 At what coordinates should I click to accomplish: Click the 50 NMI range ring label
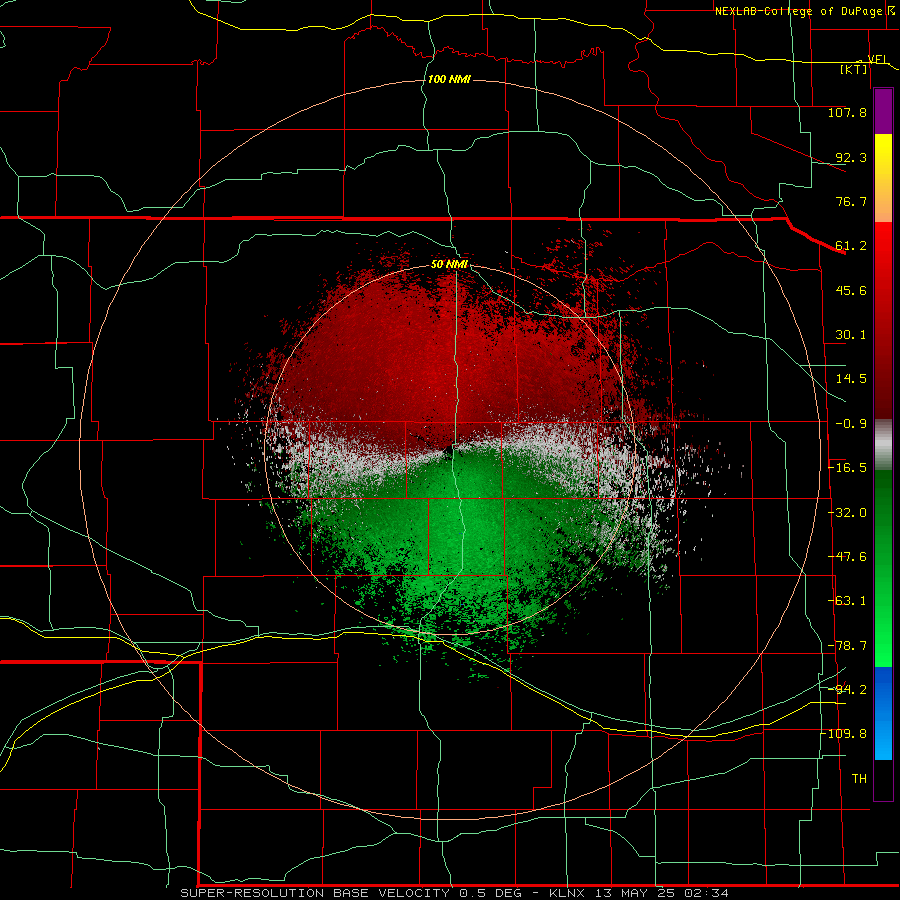click(x=449, y=265)
